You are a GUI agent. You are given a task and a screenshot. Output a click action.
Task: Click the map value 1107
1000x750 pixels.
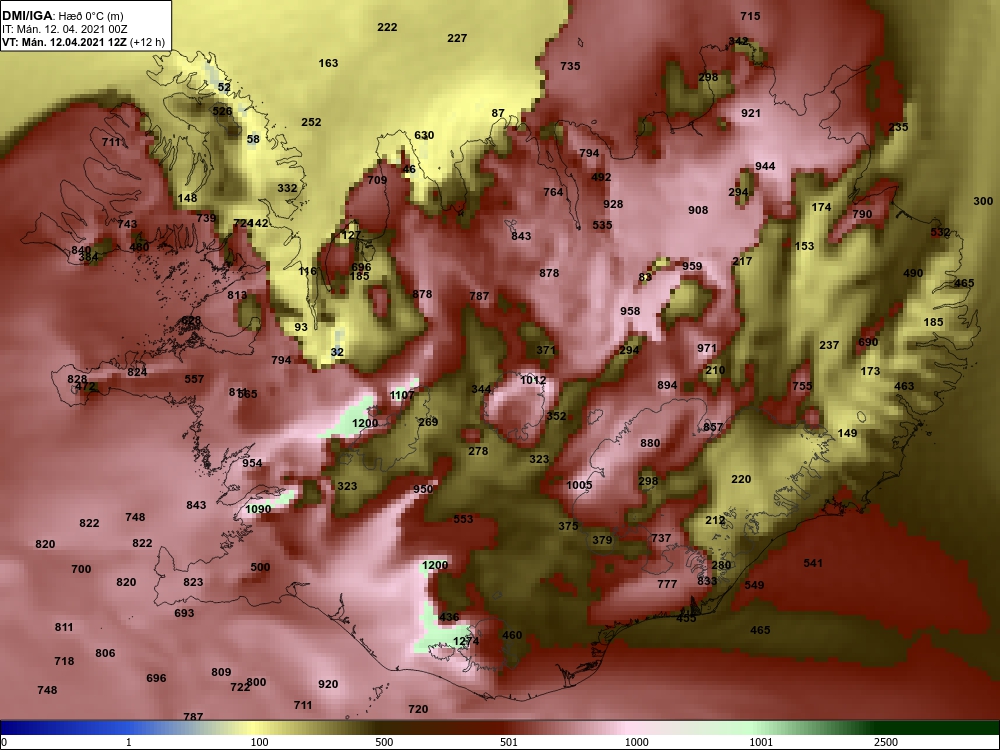[402, 395]
